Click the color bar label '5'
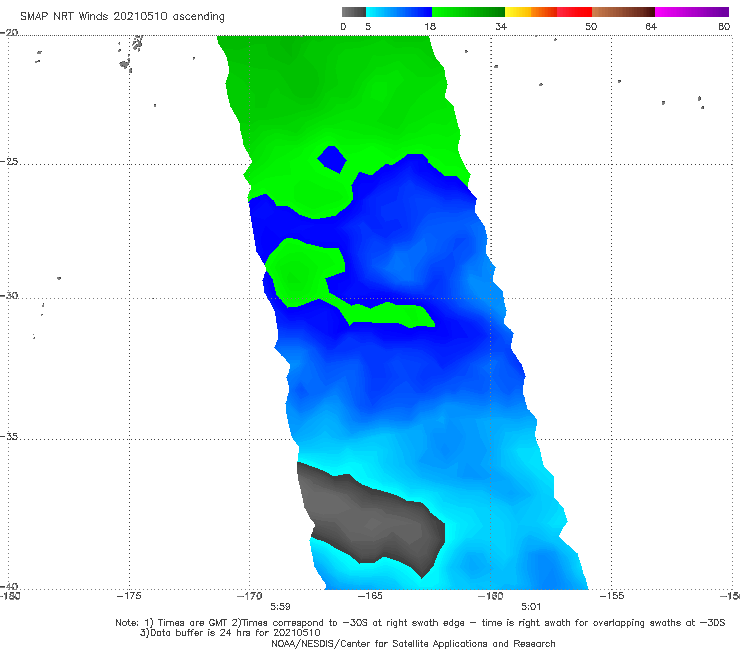 coord(368,27)
